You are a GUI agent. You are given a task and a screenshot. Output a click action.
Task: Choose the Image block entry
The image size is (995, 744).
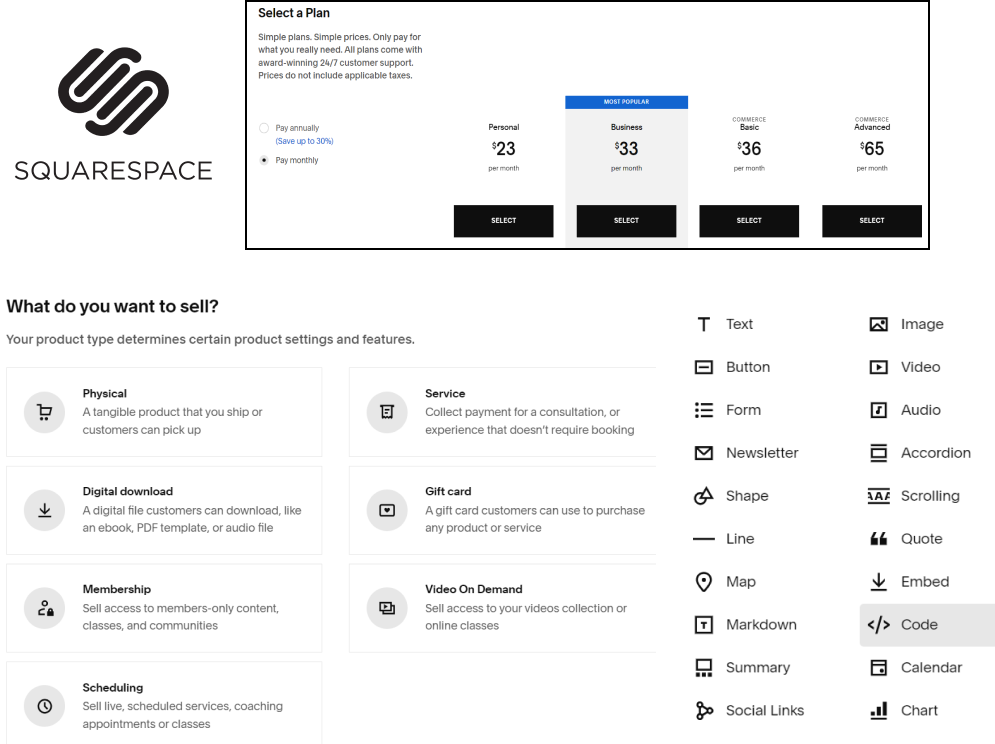click(x=920, y=323)
